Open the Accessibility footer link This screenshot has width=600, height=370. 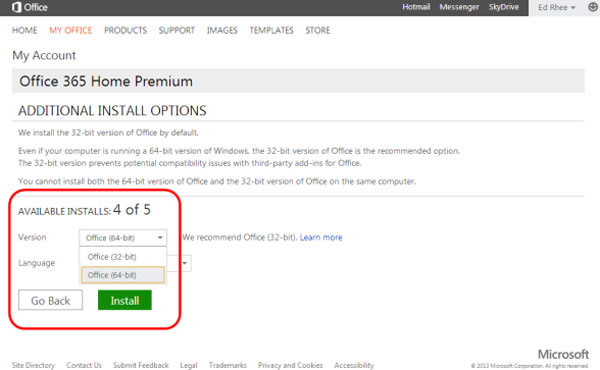pos(354,365)
